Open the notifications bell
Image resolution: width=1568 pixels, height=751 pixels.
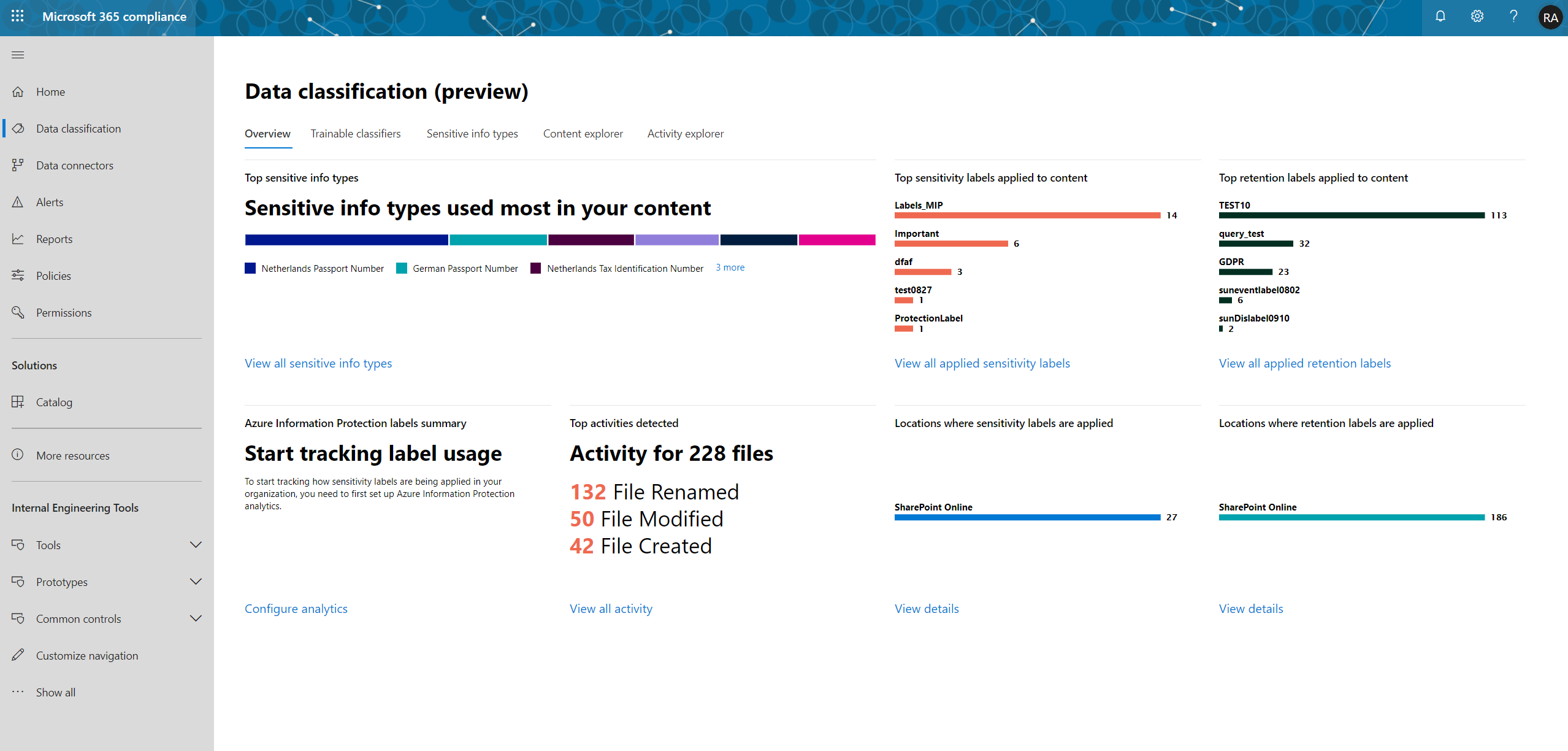pos(1440,17)
